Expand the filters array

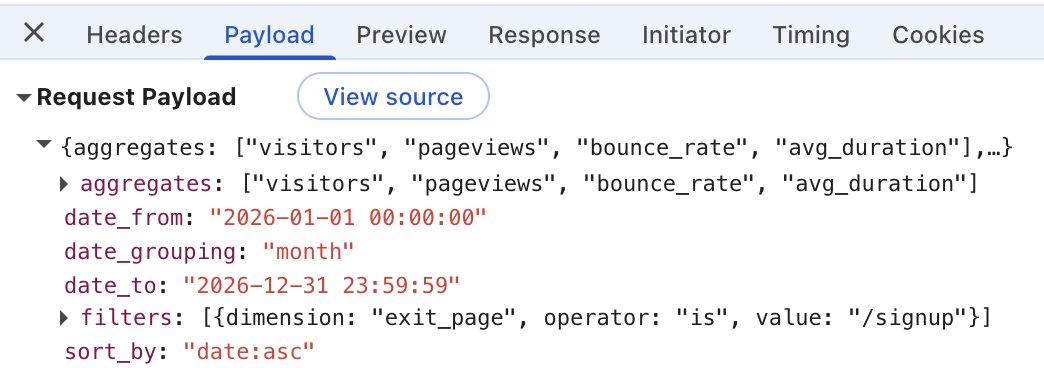click(x=65, y=318)
